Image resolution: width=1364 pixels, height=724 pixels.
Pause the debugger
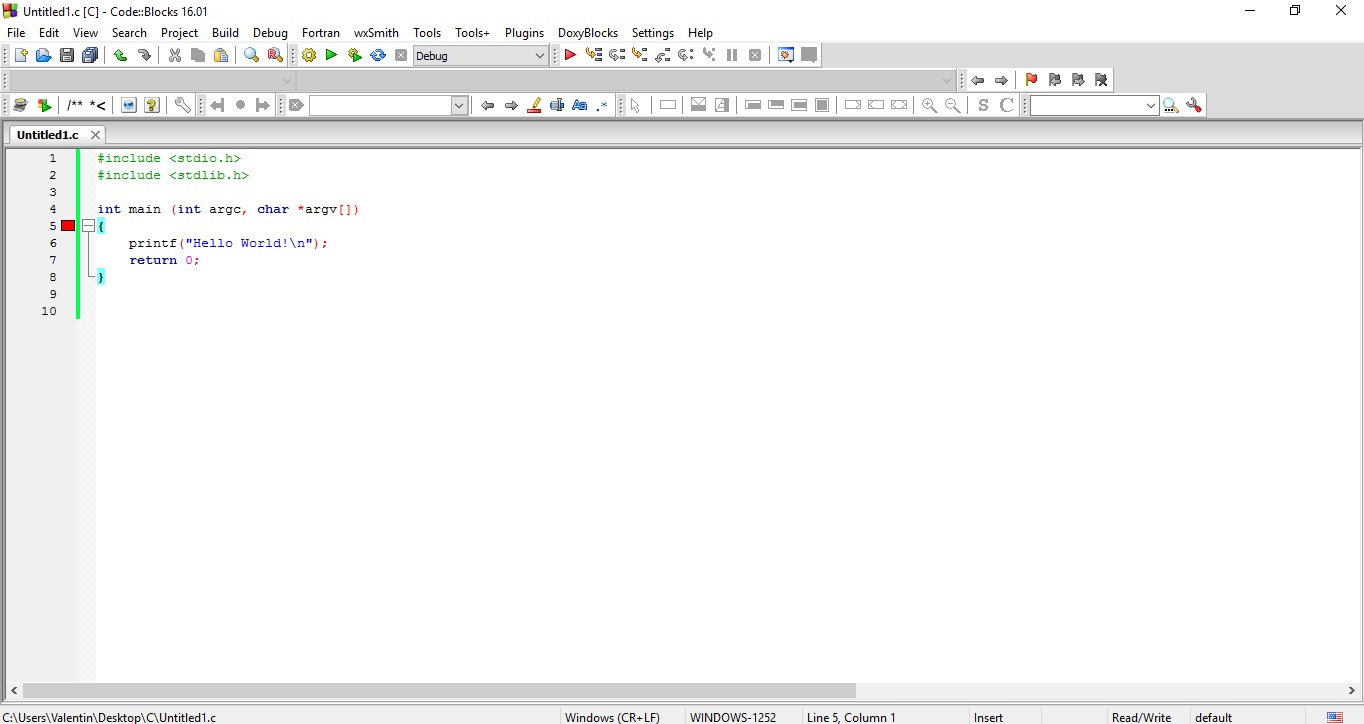pyautogui.click(x=730, y=55)
